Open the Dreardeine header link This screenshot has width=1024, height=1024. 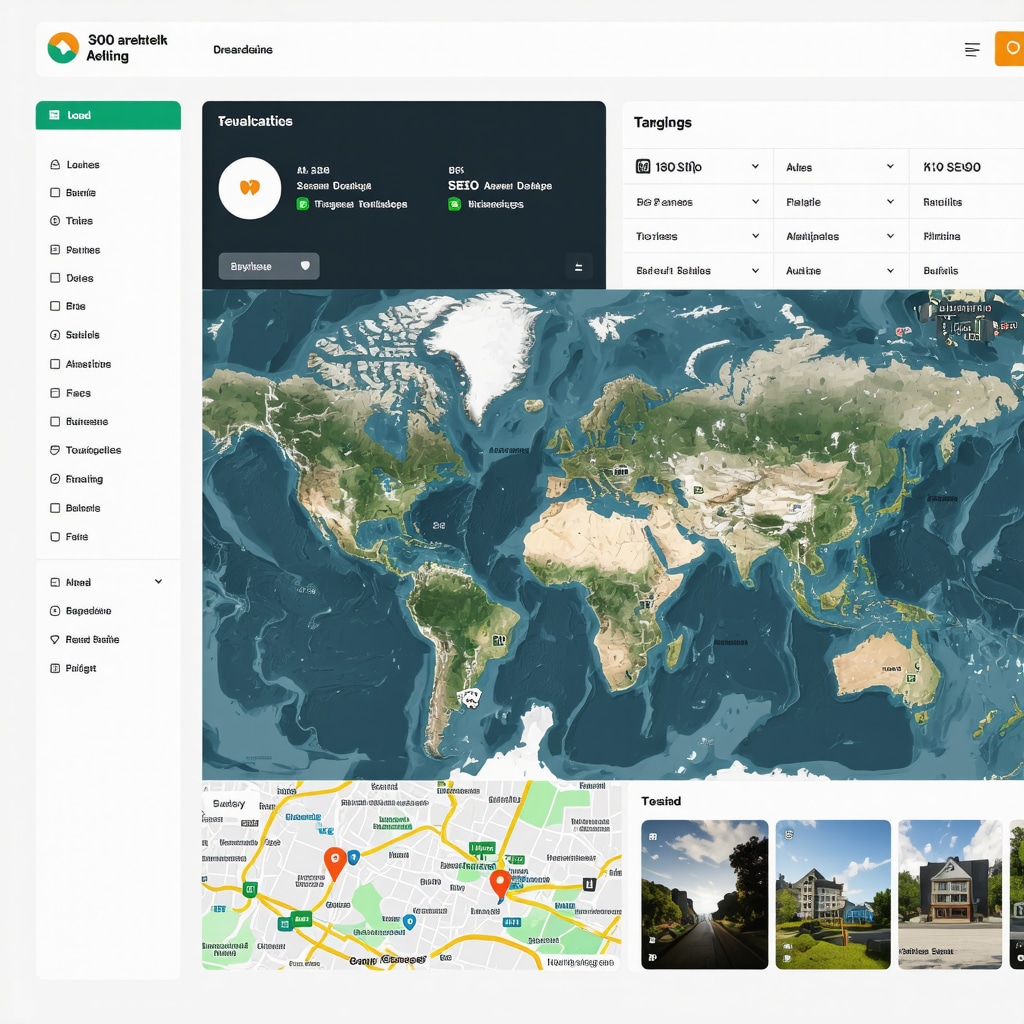point(242,50)
